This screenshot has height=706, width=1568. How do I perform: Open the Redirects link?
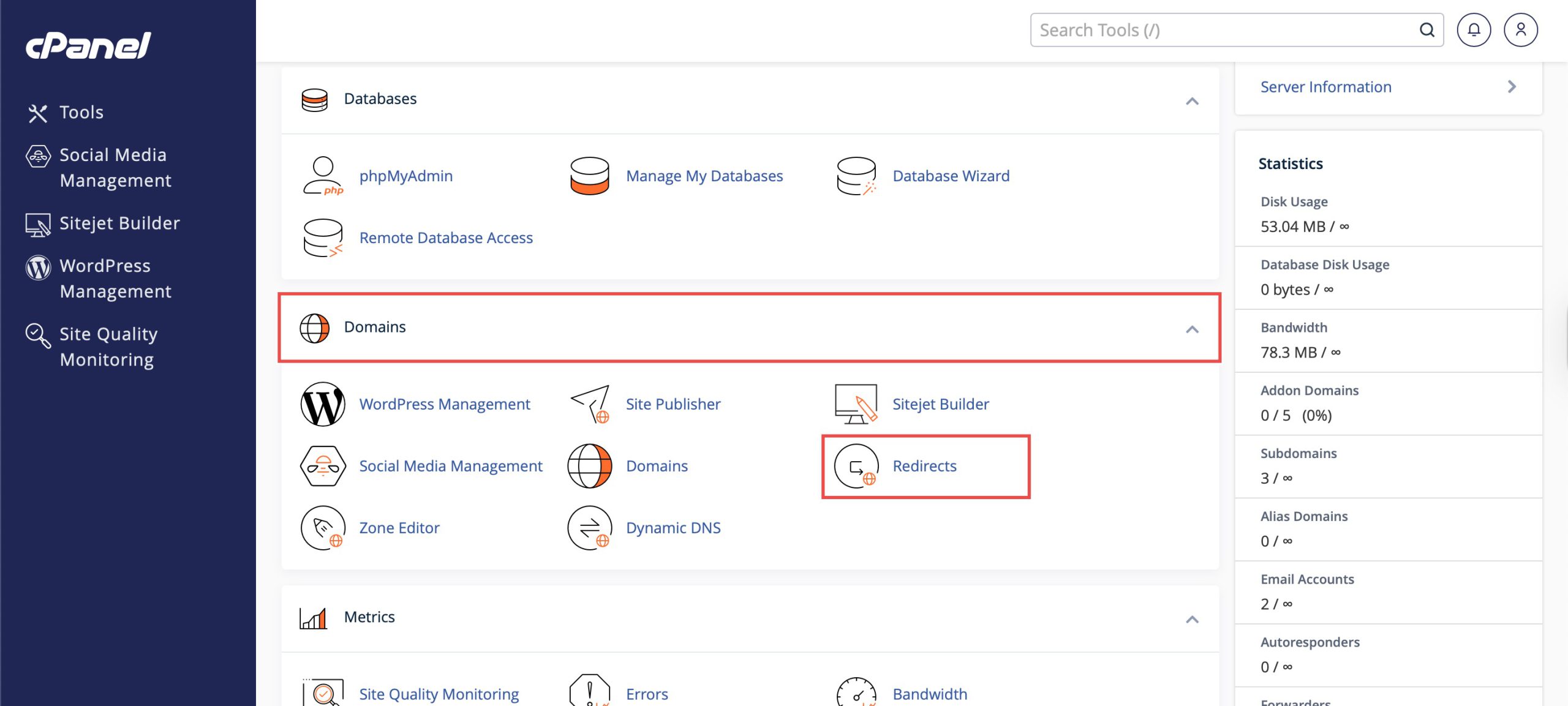tap(925, 466)
